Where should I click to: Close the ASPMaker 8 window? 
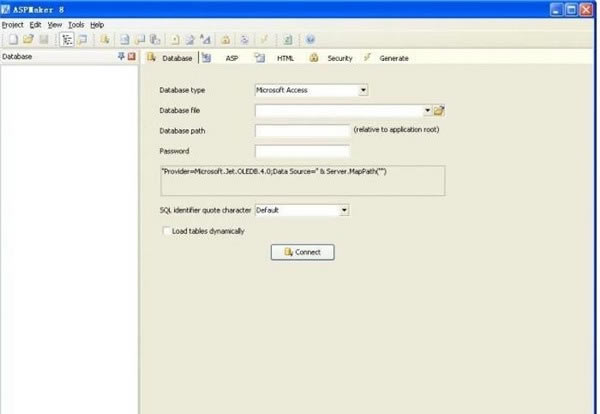click(x=586, y=10)
